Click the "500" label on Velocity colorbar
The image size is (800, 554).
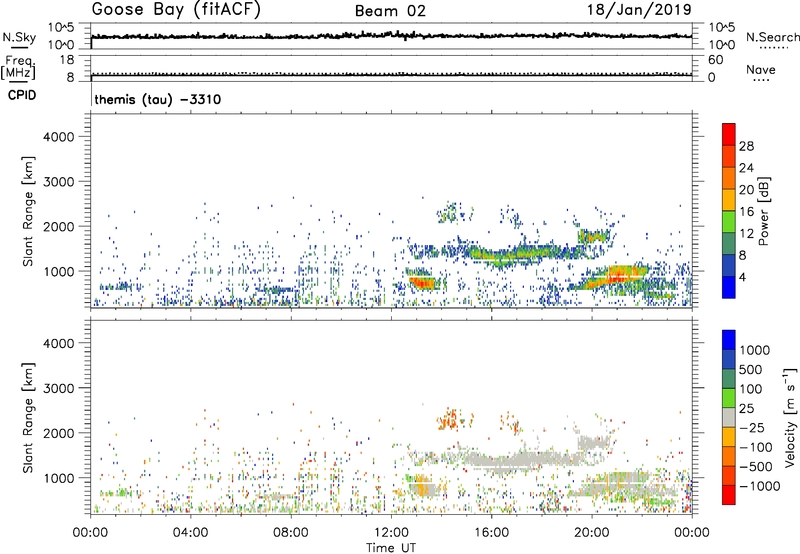pyautogui.click(x=750, y=370)
